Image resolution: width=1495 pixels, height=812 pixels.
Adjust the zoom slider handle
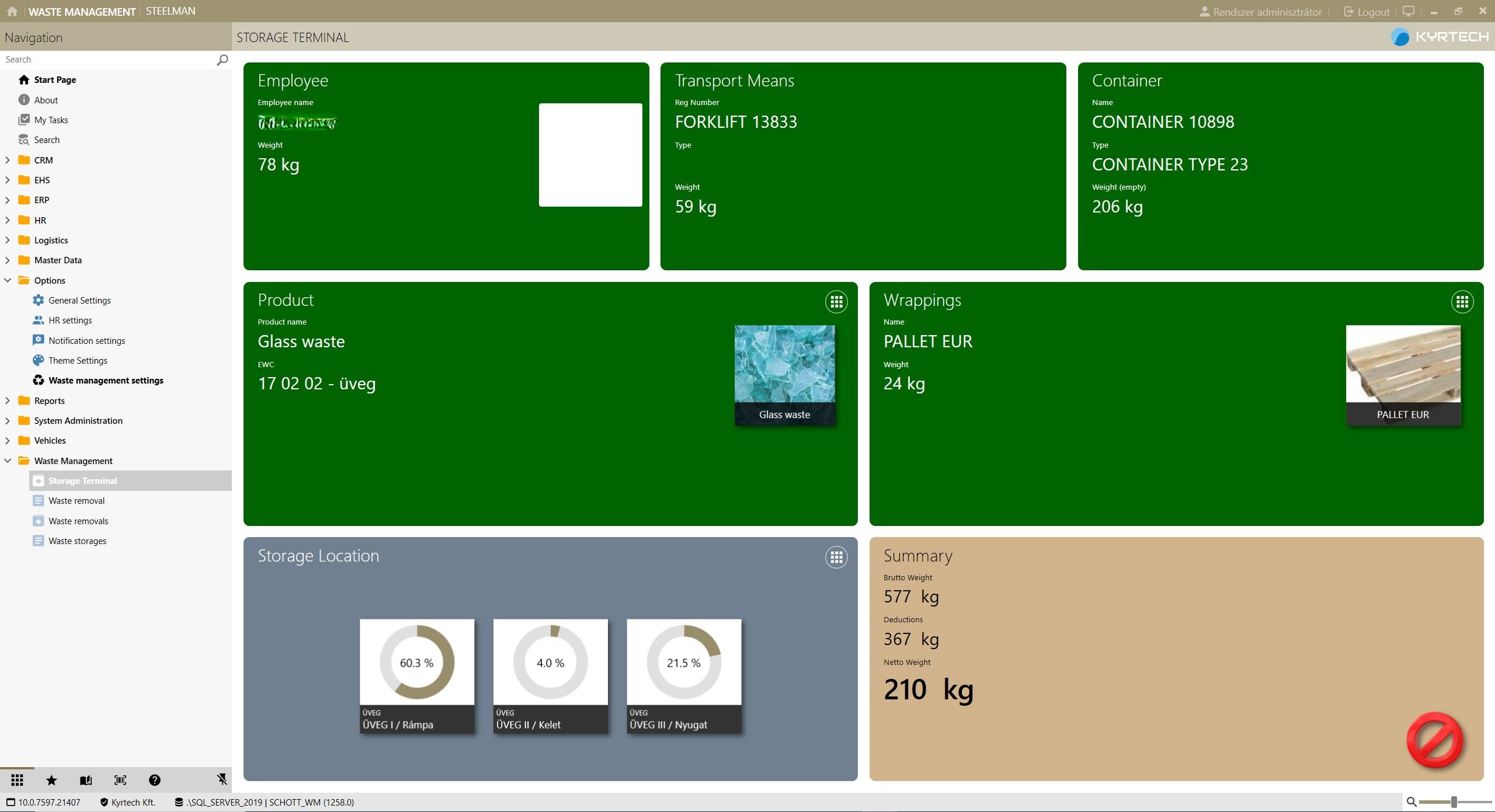coord(1454,802)
